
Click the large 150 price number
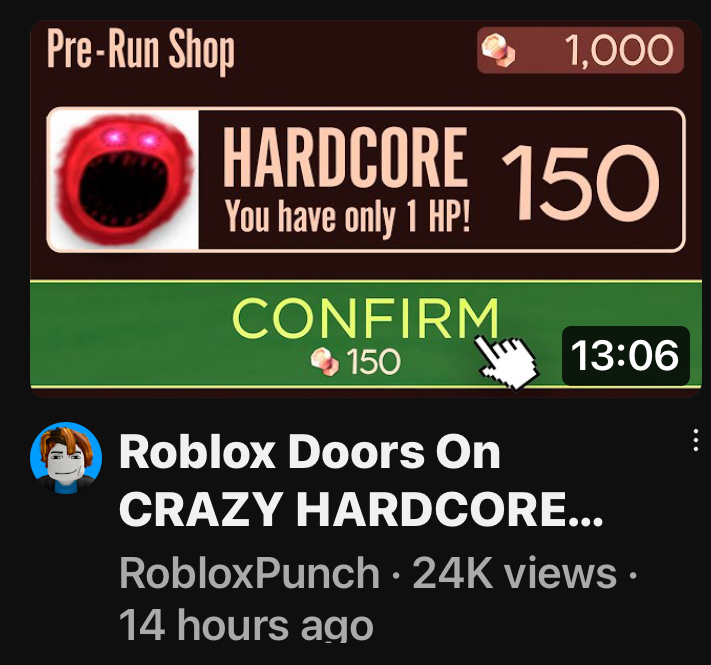click(x=581, y=184)
